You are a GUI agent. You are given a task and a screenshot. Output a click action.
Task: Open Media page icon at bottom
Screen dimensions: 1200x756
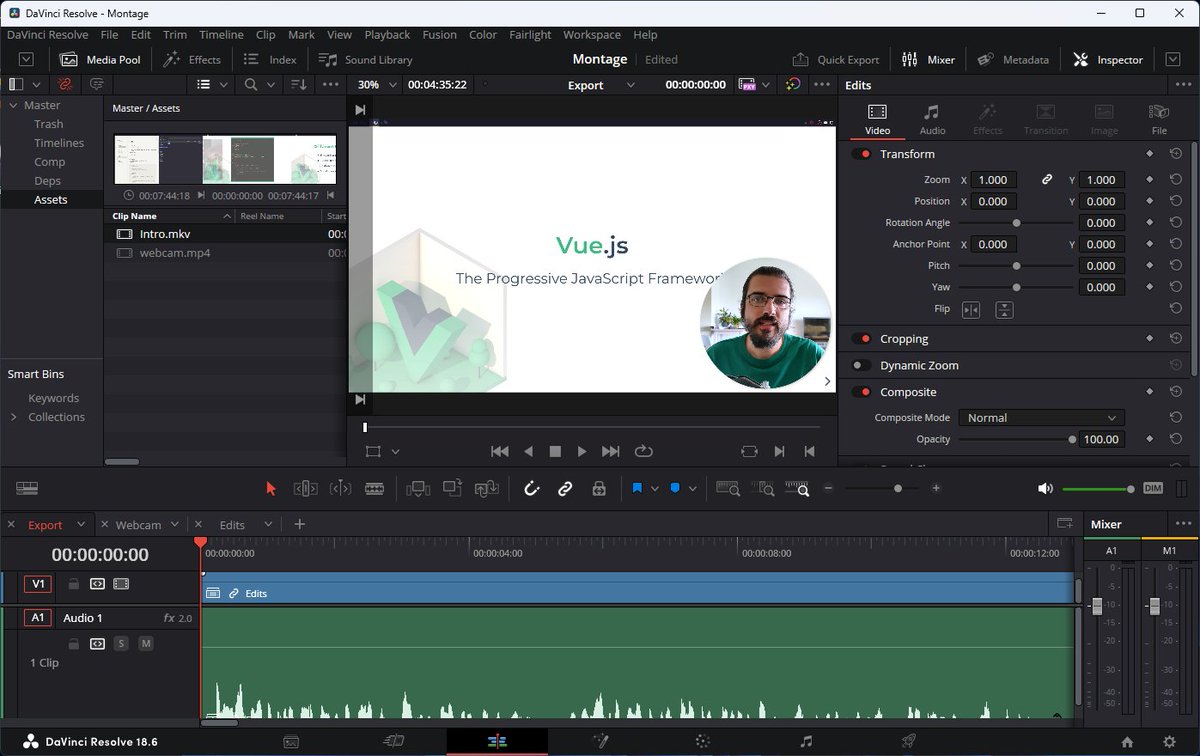(x=291, y=742)
